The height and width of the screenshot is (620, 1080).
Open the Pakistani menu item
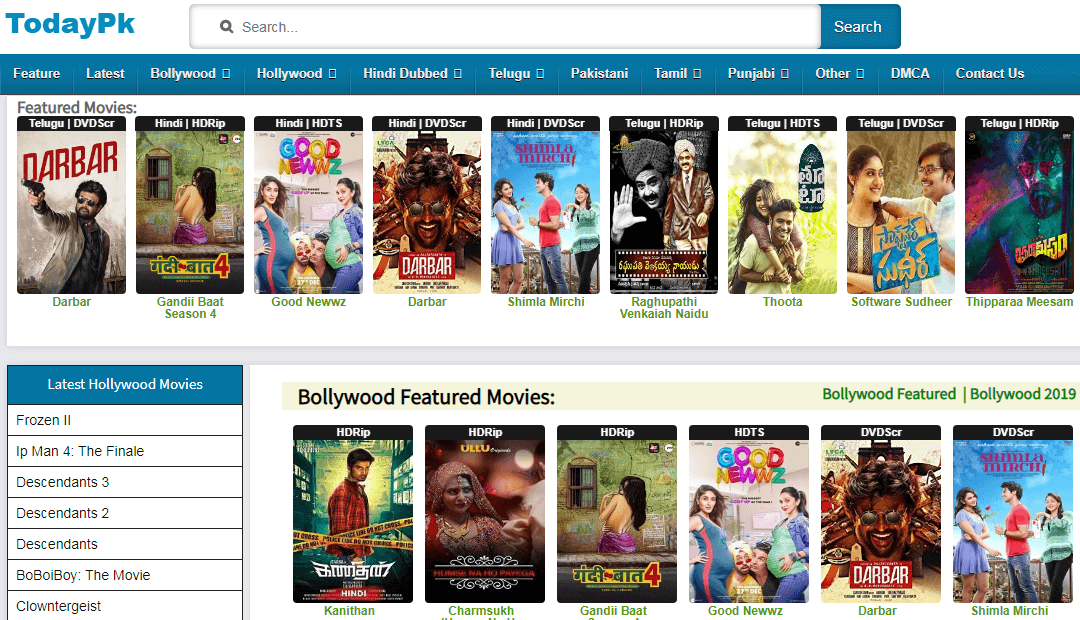pos(599,74)
